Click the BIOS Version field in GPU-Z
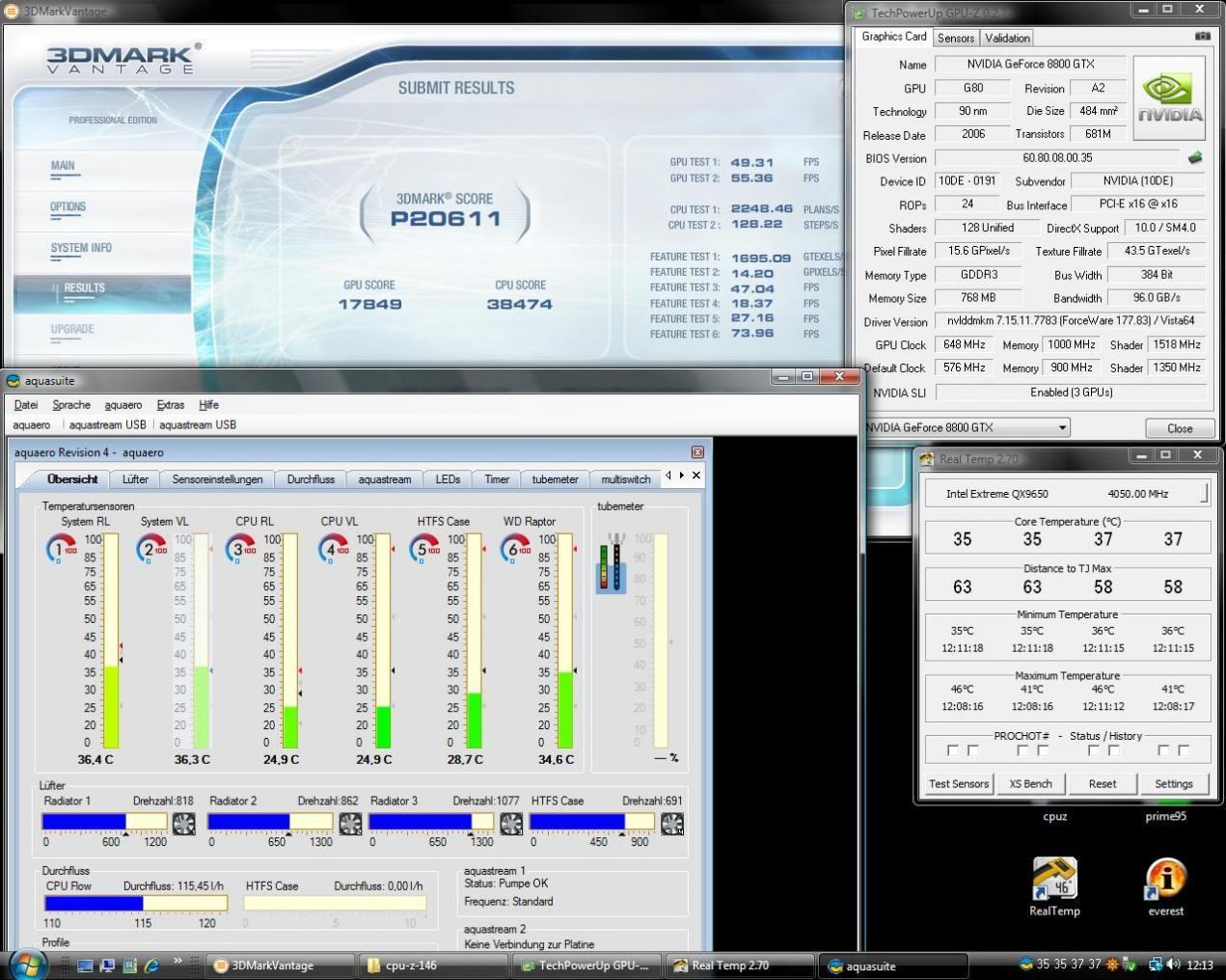 click(1057, 157)
